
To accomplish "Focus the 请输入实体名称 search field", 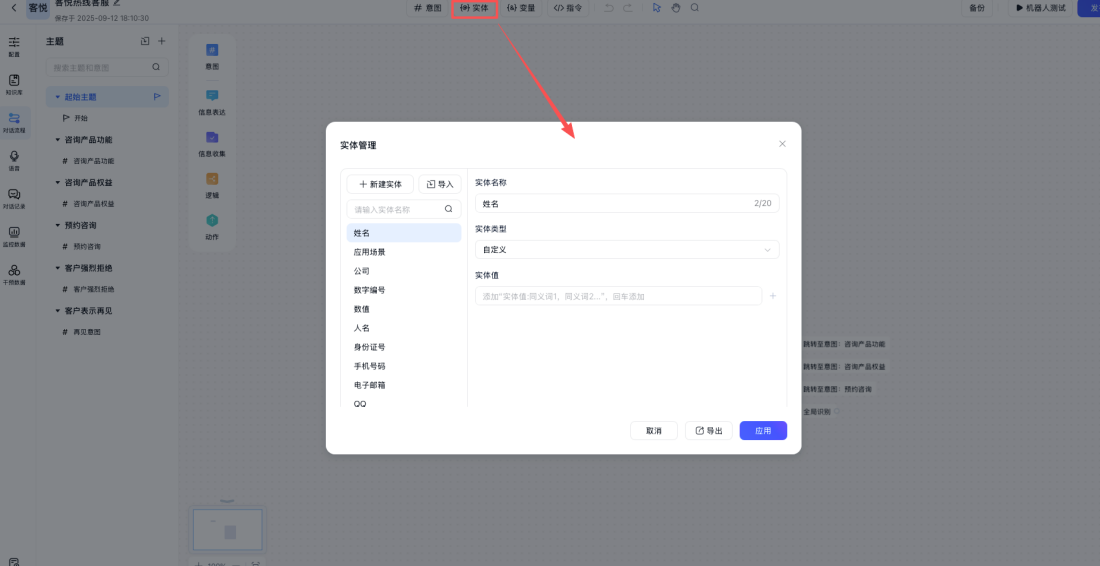I will [404, 209].
